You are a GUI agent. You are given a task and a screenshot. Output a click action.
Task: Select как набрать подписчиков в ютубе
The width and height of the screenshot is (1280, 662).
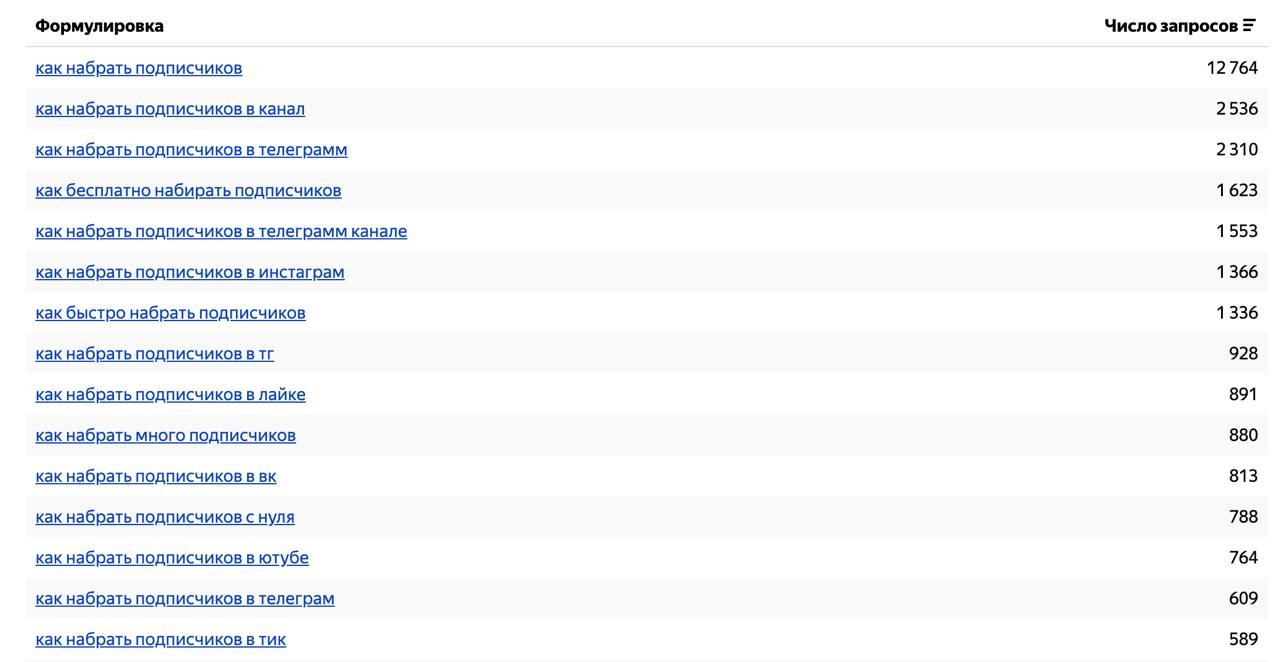[172, 558]
